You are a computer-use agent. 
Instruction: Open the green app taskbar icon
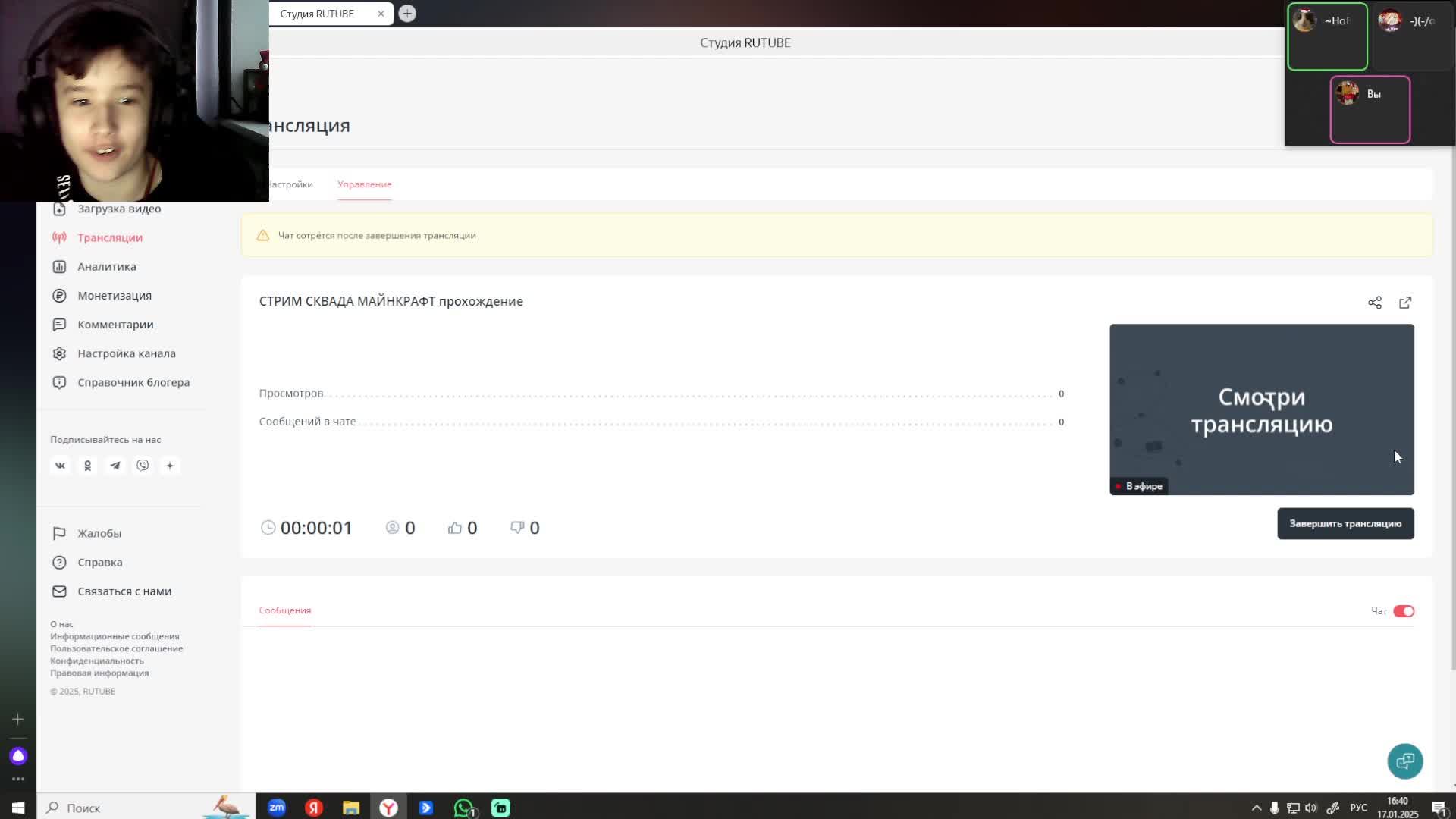[500, 808]
